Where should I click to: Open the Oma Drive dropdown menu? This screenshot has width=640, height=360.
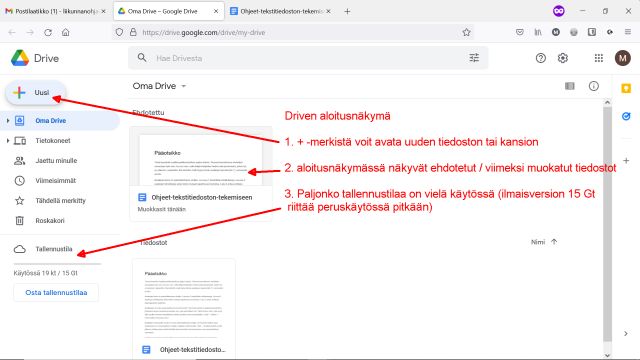point(160,86)
